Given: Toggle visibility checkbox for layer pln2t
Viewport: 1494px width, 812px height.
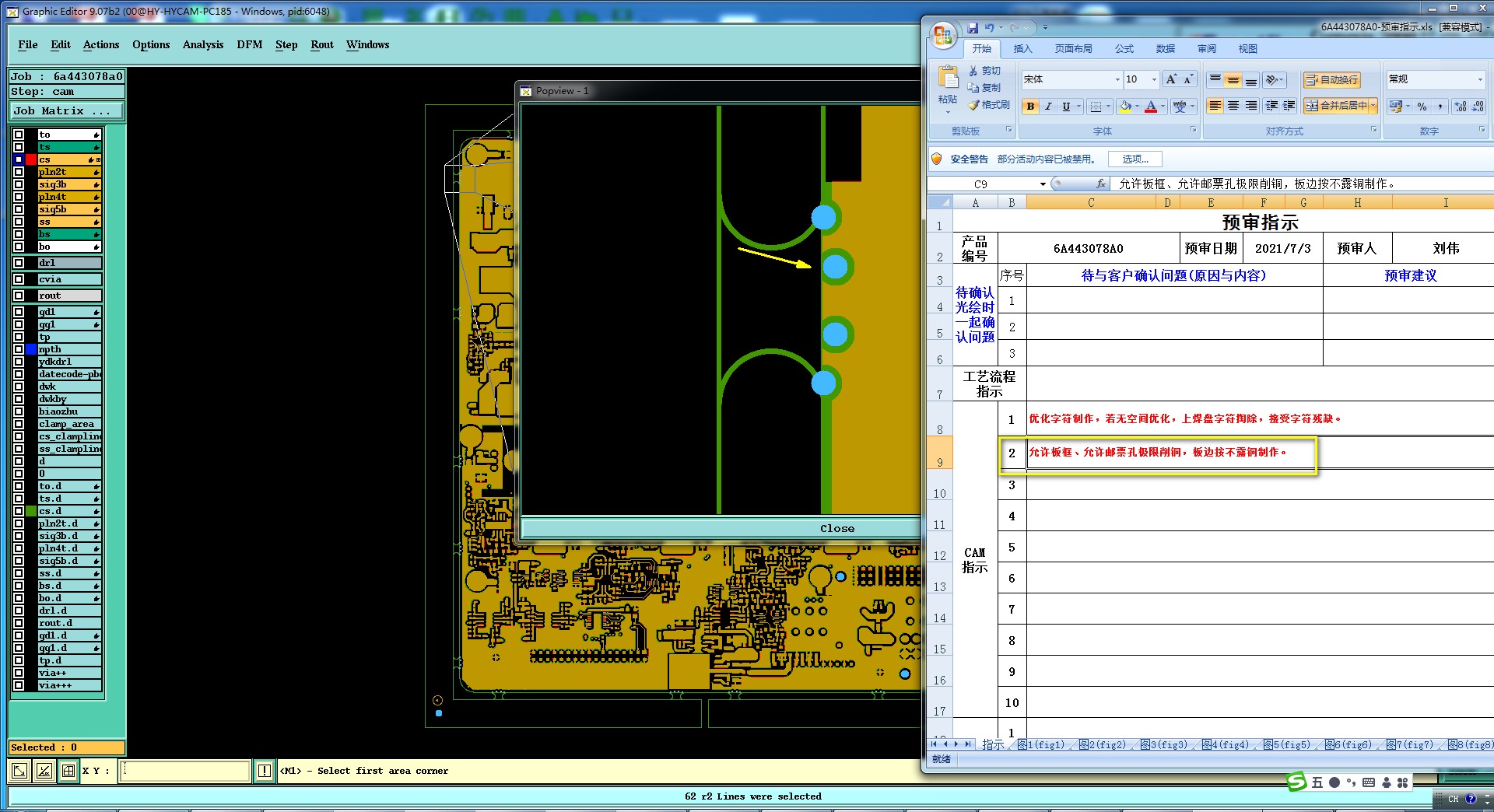Looking at the screenshot, I should click(19, 172).
